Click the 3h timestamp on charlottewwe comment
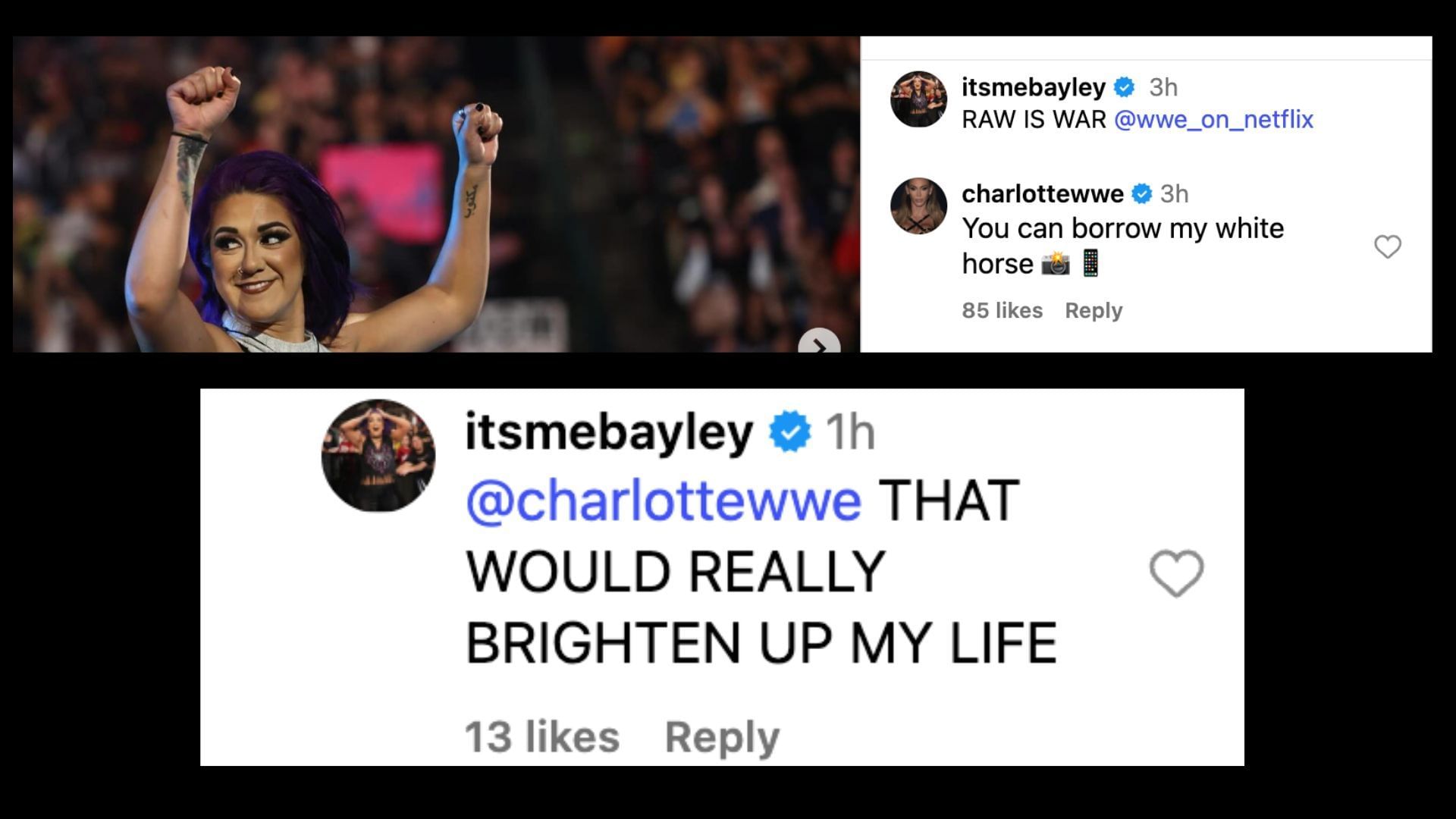The width and height of the screenshot is (1456, 819). (x=1175, y=194)
